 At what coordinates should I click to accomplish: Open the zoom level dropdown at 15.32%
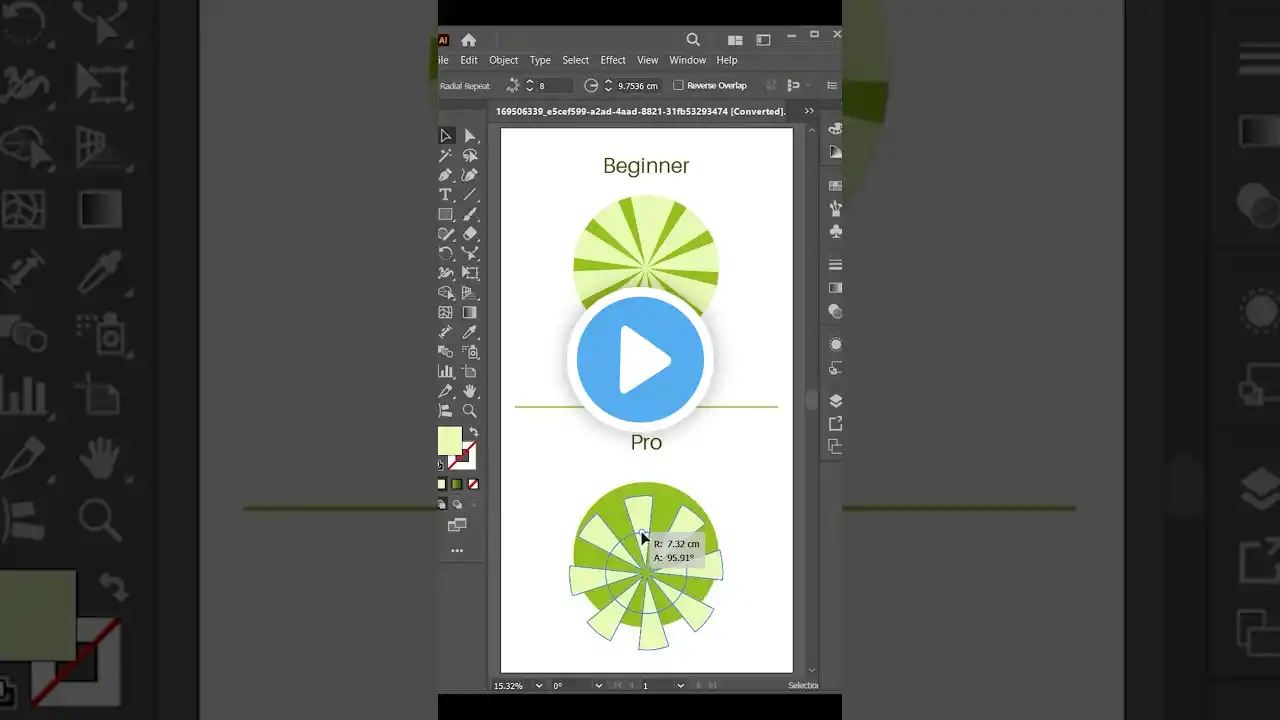click(x=540, y=686)
